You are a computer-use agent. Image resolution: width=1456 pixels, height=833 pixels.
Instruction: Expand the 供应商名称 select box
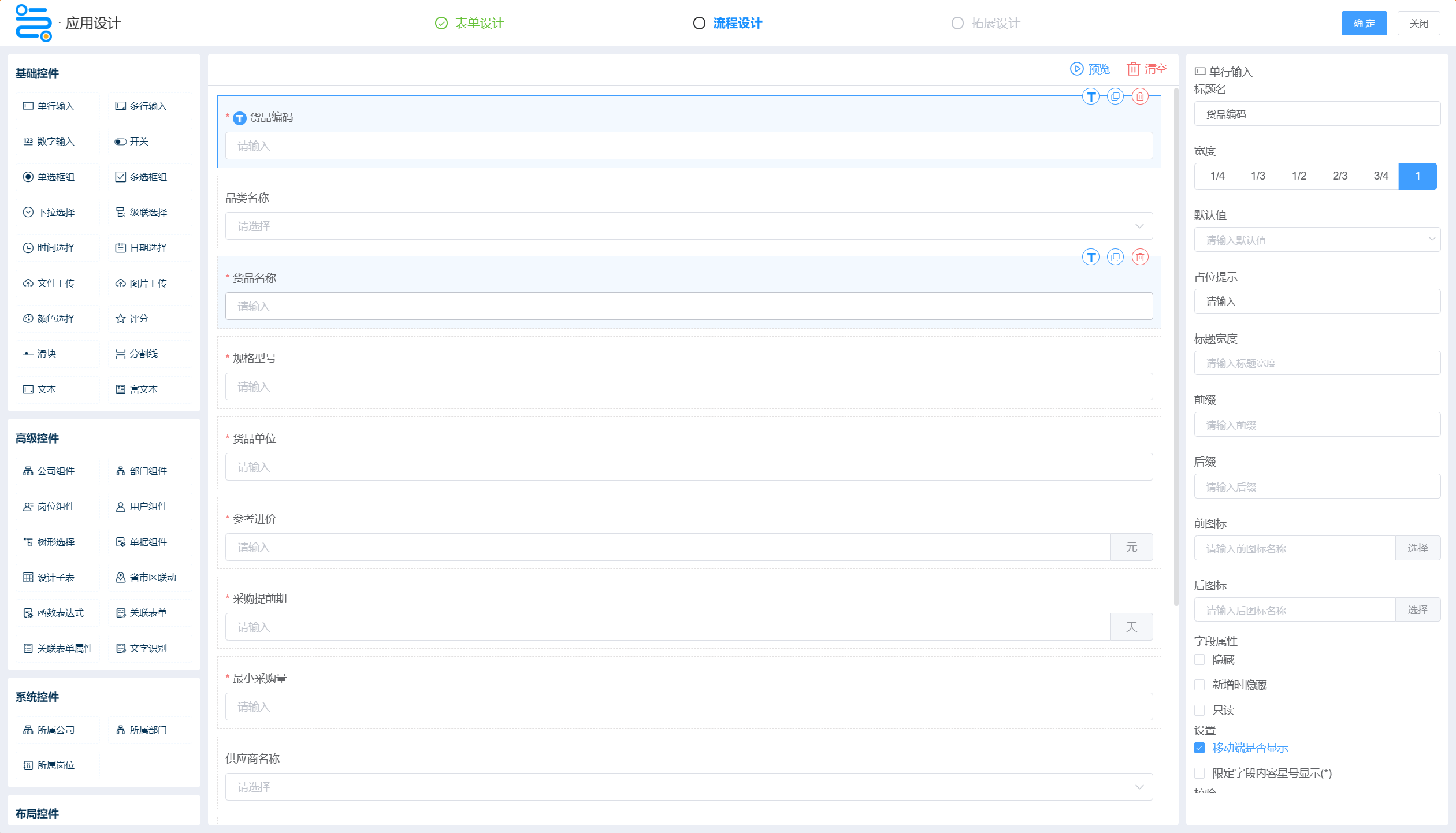point(688,787)
